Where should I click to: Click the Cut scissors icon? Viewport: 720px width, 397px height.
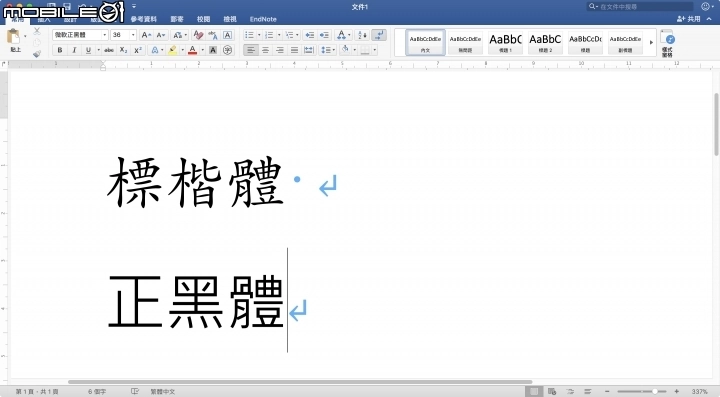(x=37, y=31)
